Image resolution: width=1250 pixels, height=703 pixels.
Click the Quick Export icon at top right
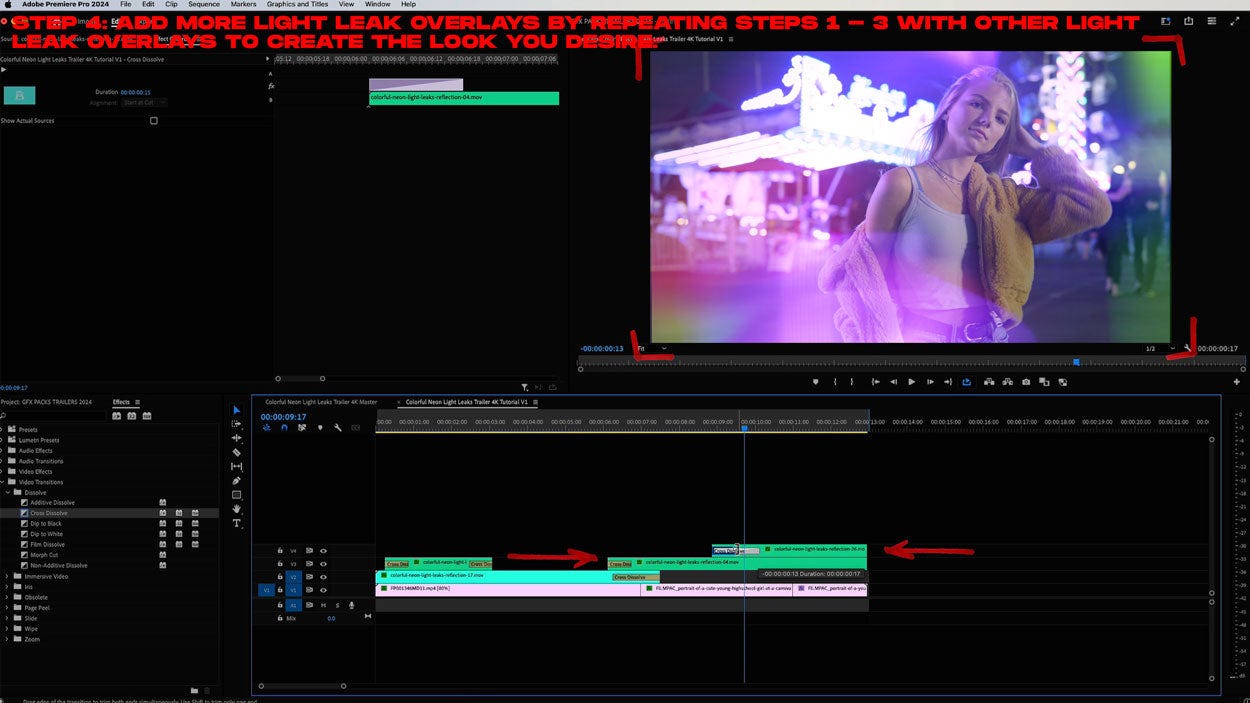coord(1188,20)
